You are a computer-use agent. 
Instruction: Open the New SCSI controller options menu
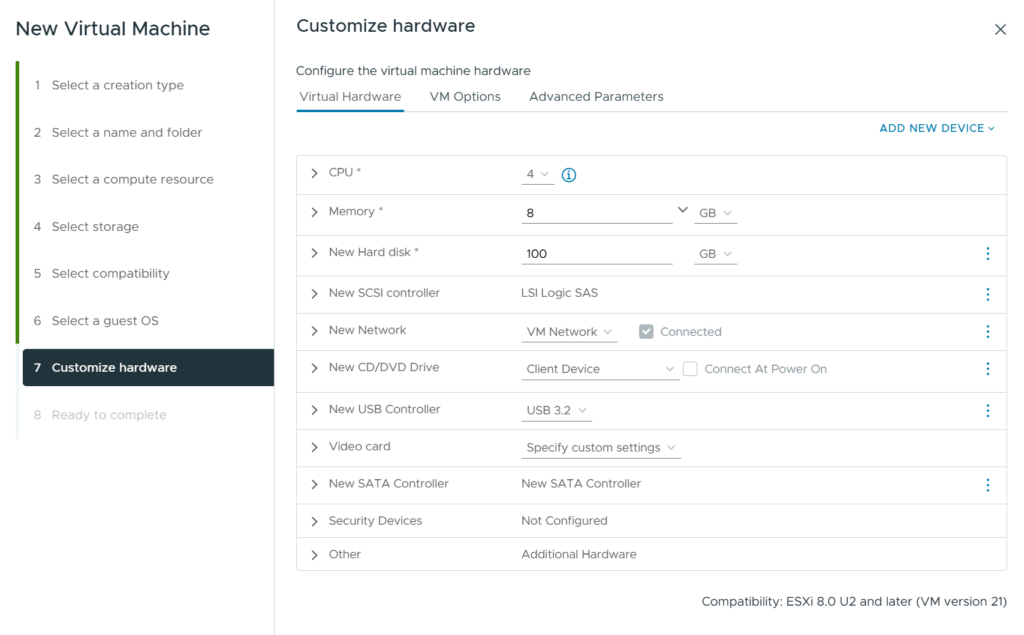coord(987,295)
